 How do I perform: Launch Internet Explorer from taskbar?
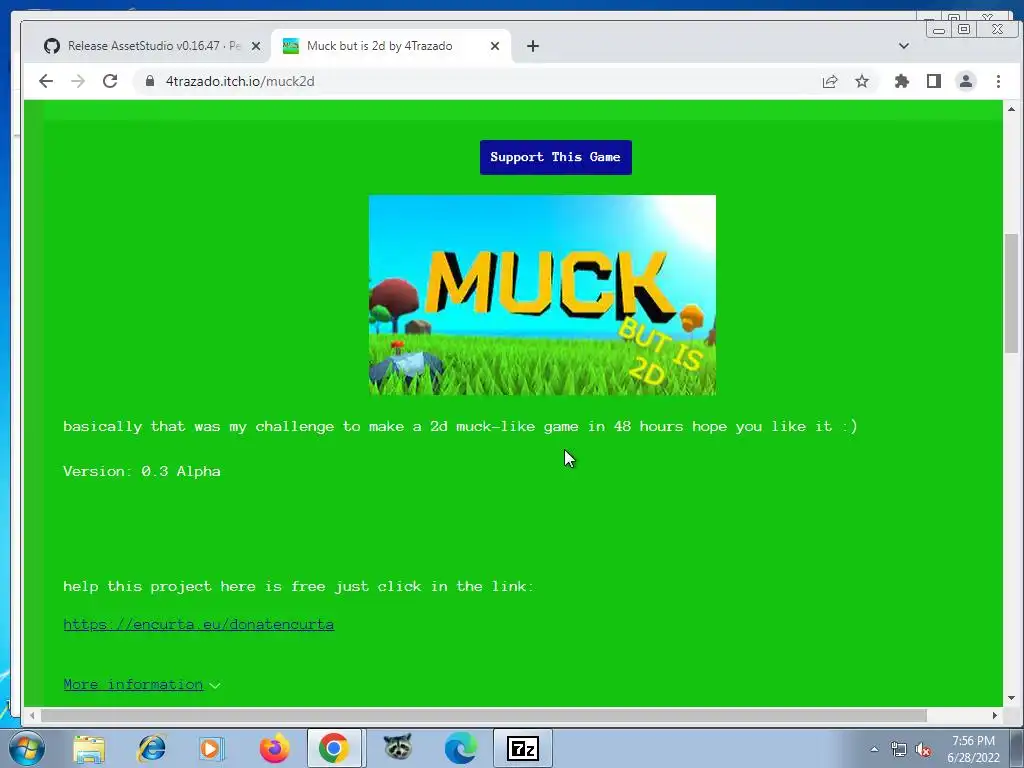pos(152,748)
